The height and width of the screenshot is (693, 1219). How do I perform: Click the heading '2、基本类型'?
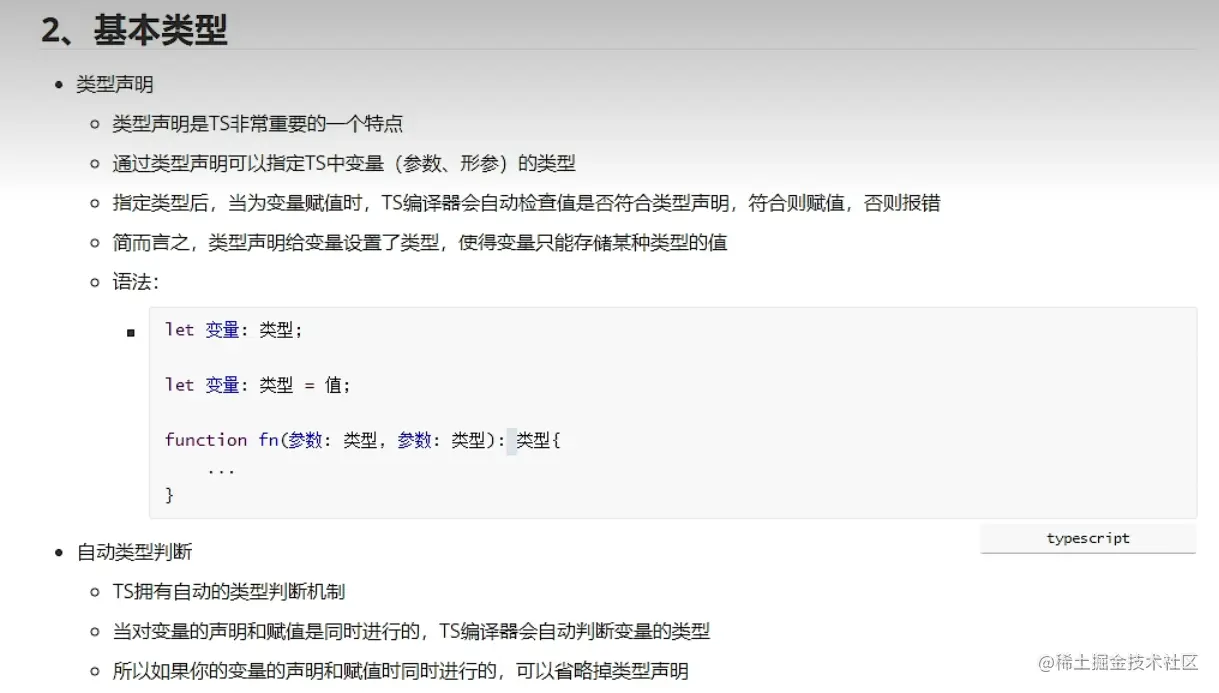pos(135,30)
